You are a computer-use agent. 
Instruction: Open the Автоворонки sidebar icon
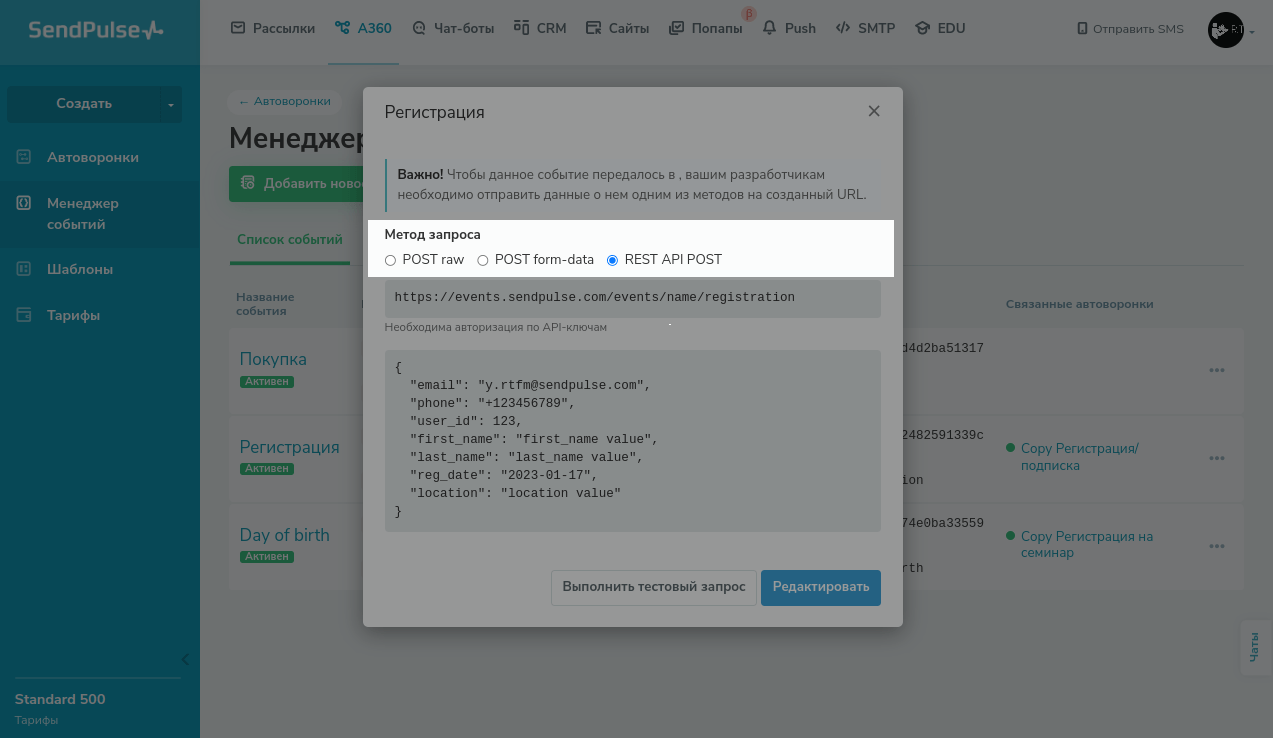pyautogui.click(x=24, y=157)
